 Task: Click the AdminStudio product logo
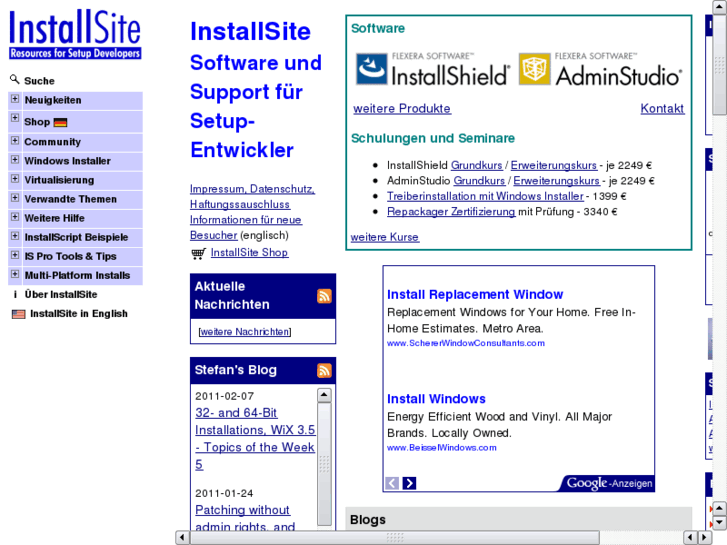point(600,70)
